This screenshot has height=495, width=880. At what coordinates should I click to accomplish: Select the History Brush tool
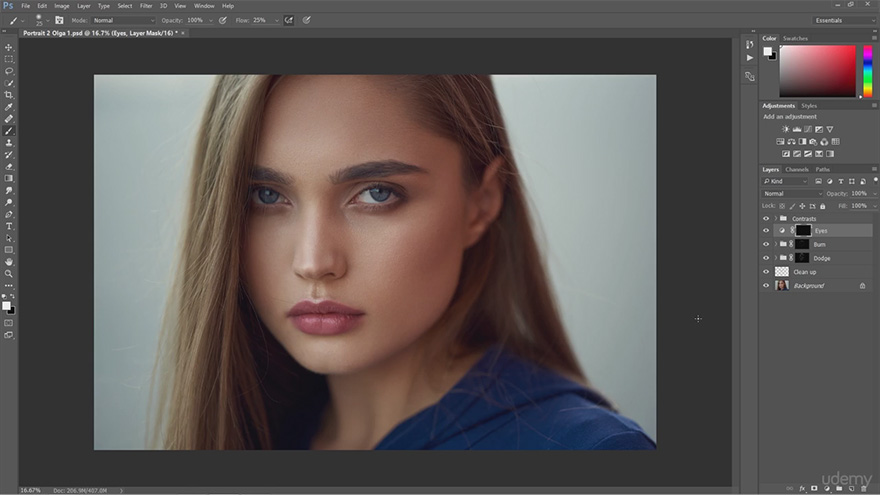[8, 155]
